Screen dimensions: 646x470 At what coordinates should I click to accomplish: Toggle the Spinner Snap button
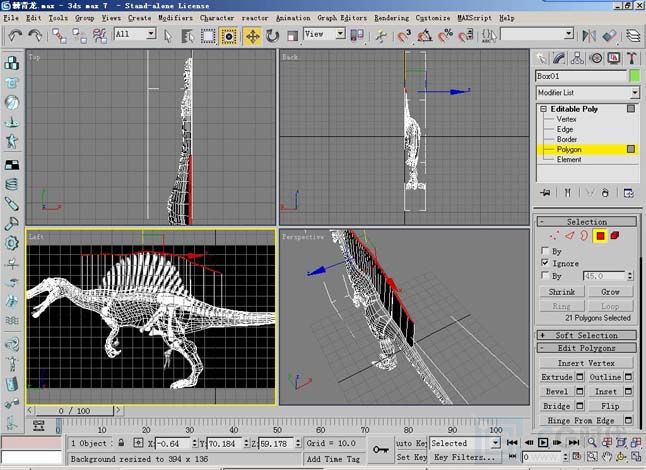click(x=466, y=36)
